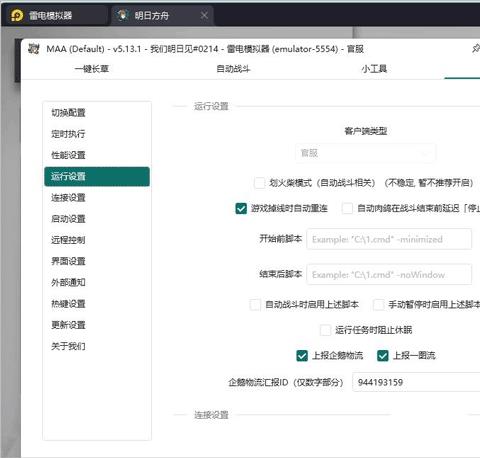The width and height of the screenshot is (480, 458).
Task: Click the 企鹅物流汇报ID (仅数字部分) label
Action: point(286,382)
